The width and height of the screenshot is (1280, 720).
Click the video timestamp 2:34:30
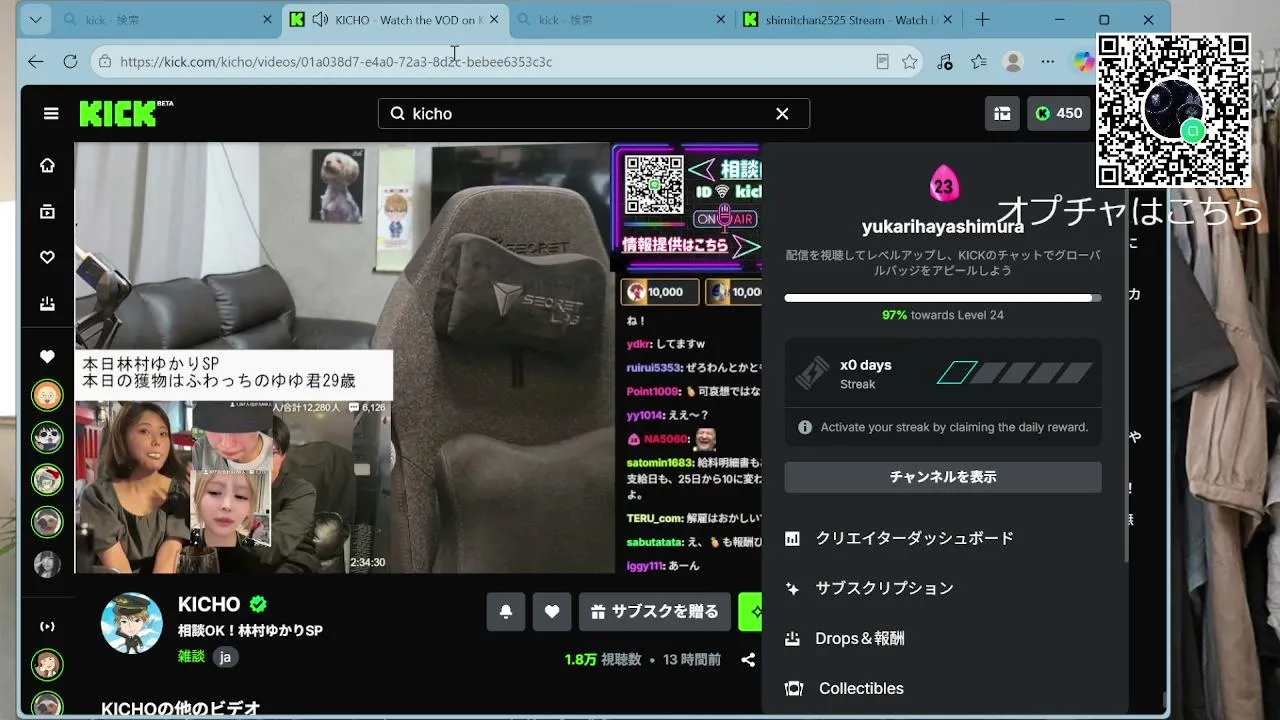coord(367,563)
